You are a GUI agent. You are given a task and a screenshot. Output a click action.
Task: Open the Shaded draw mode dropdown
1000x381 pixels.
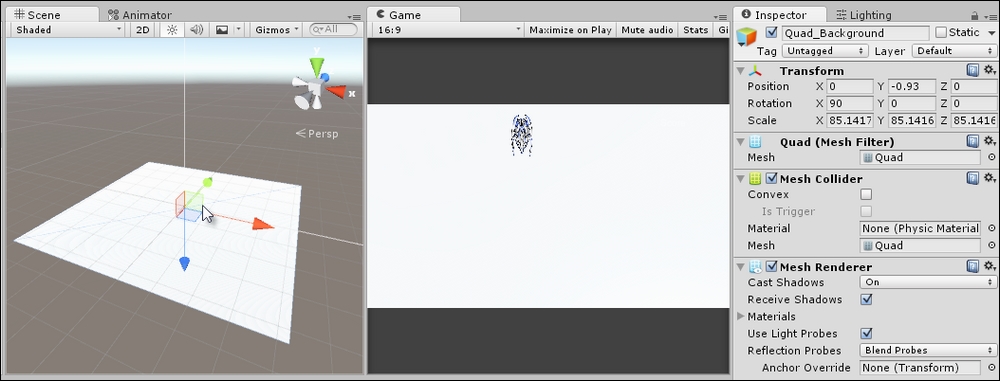[68, 30]
